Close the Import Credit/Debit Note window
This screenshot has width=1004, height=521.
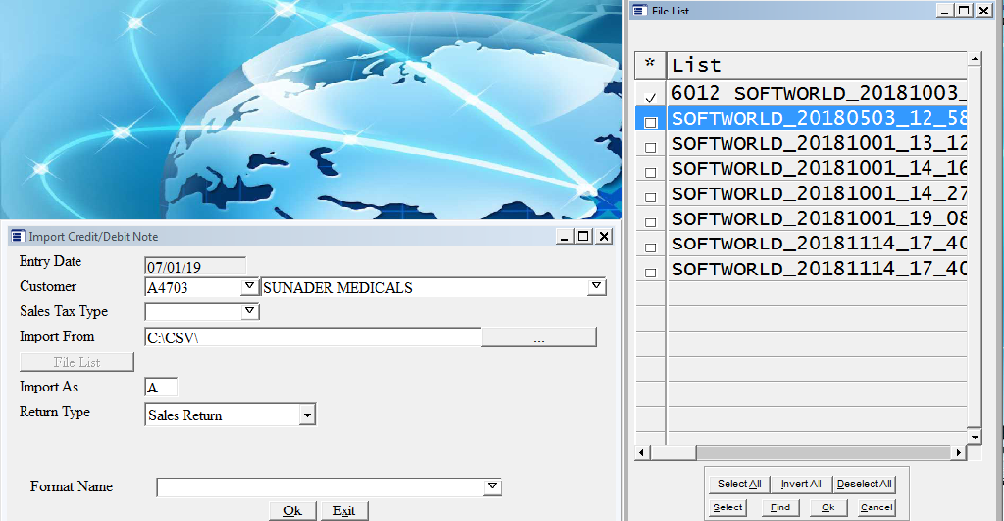pos(604,237)
